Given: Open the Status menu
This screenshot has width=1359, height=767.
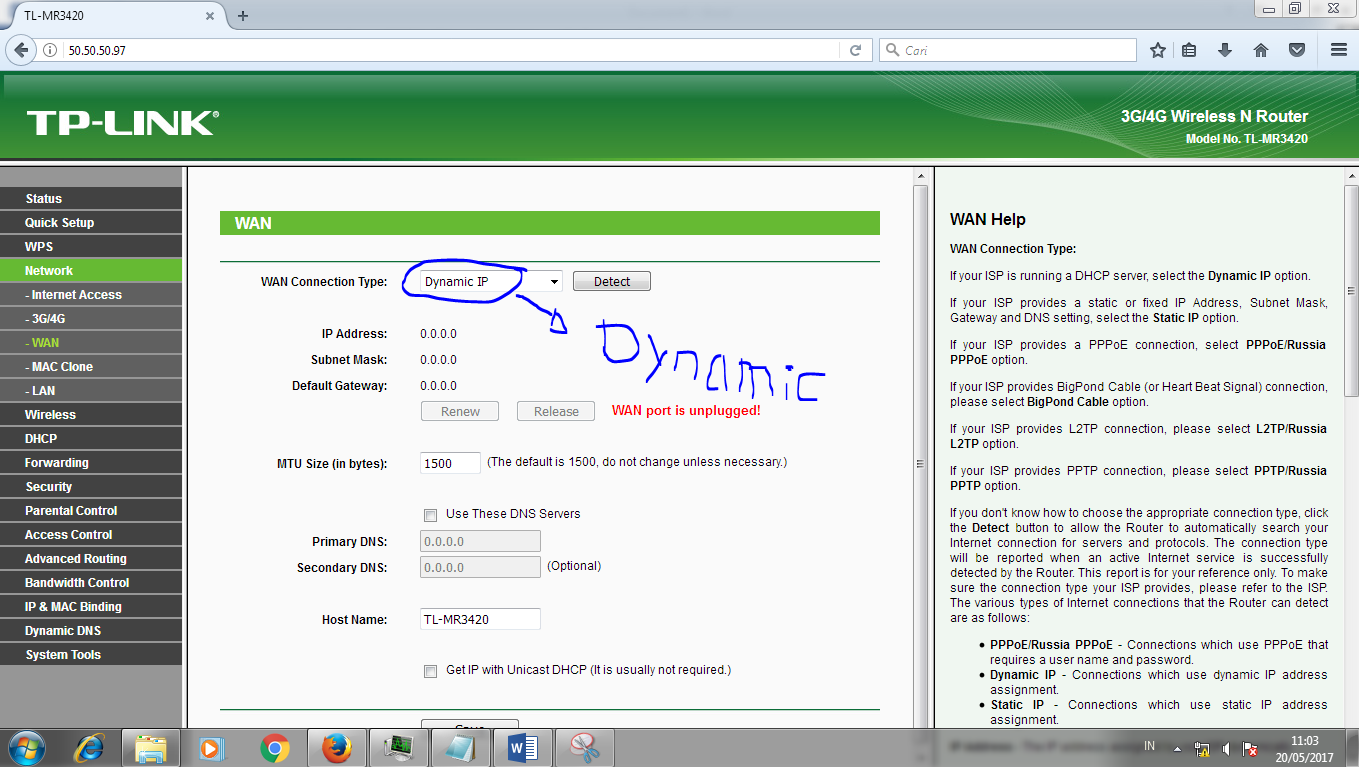Looking at the screenshot, I should click(x=91, y=198).
